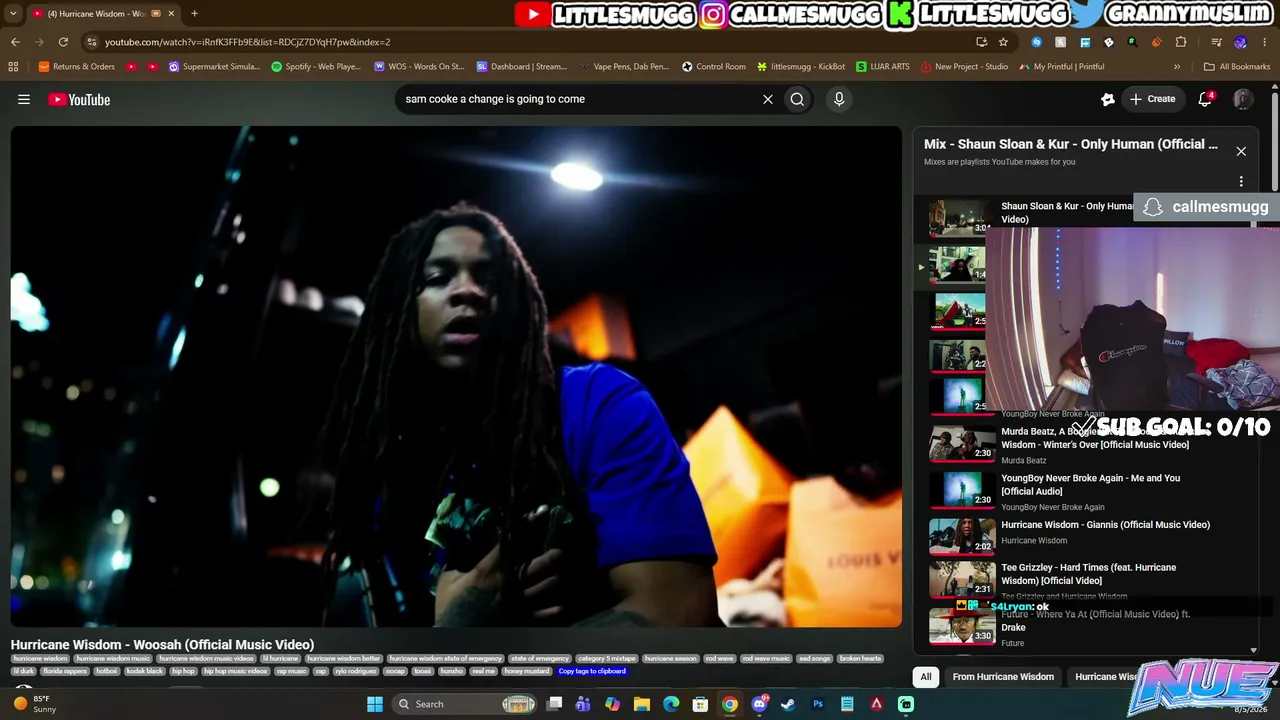1280x720 pixels.
Task: Play YoungBoy Never Broke Again Me and You
Action: [x=1091, y=484]
